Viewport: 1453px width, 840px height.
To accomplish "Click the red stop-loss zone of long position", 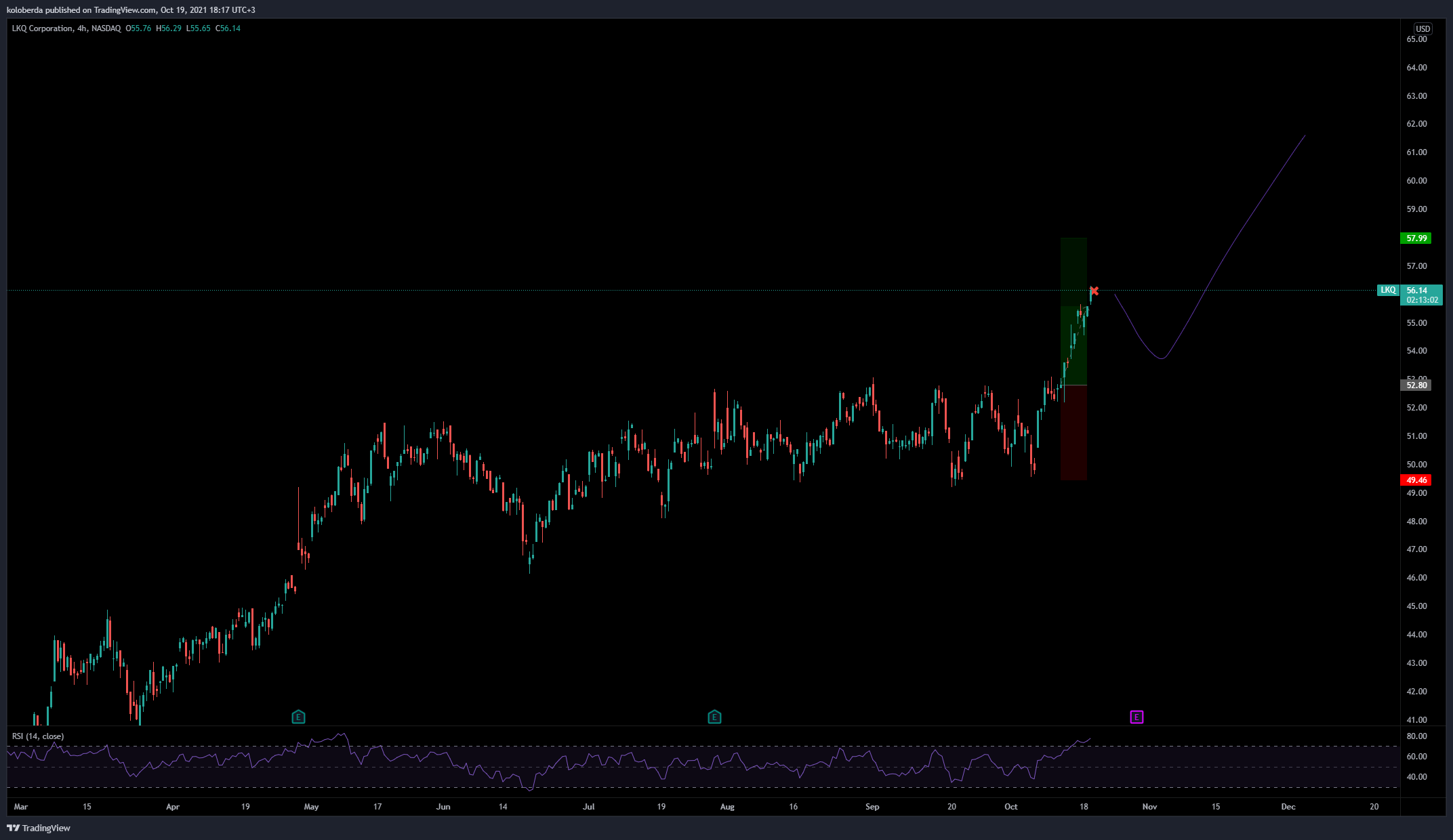I will [1073, 433].
